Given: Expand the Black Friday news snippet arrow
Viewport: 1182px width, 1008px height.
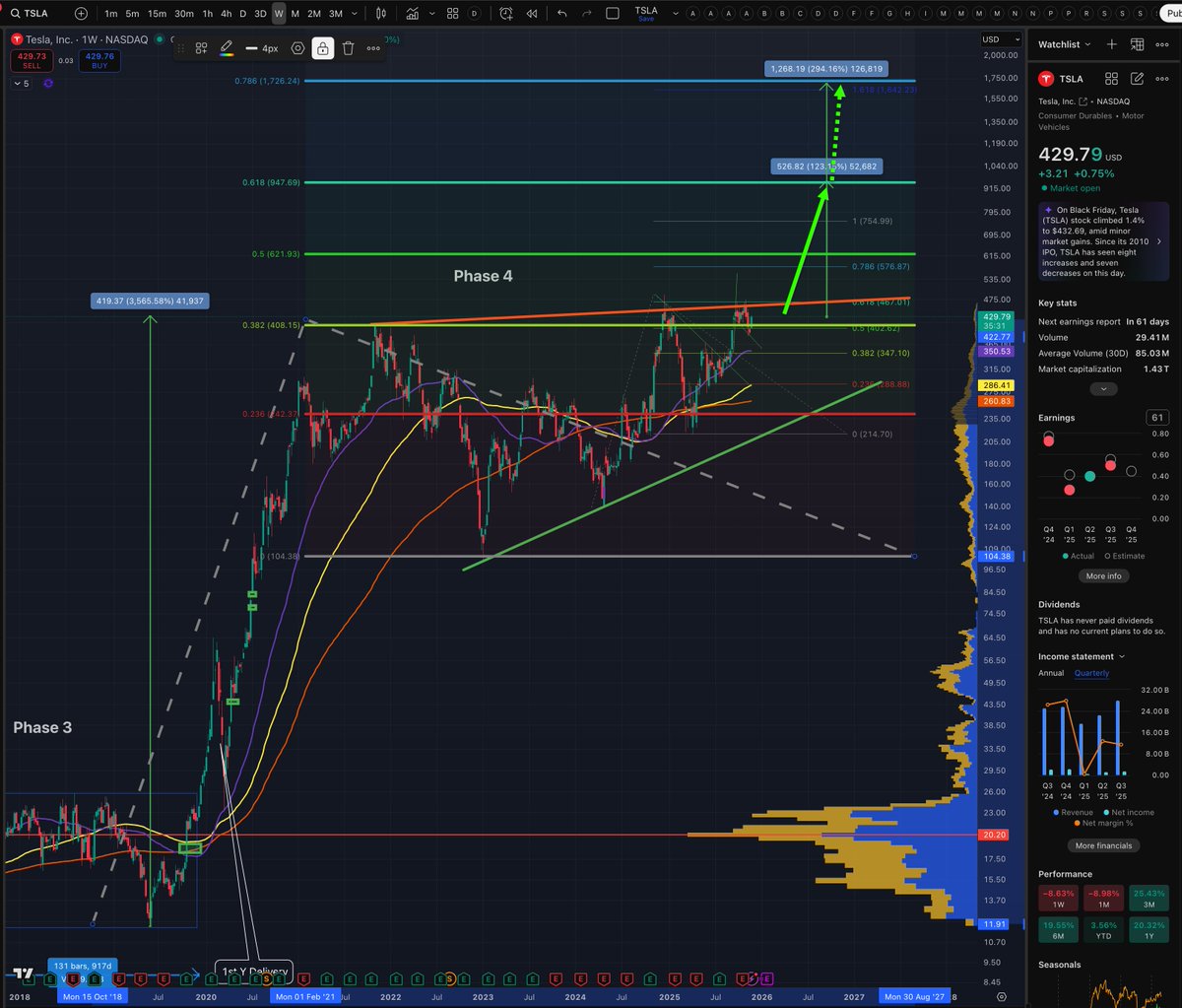Looking at the screenshot, I should 1158,240.
